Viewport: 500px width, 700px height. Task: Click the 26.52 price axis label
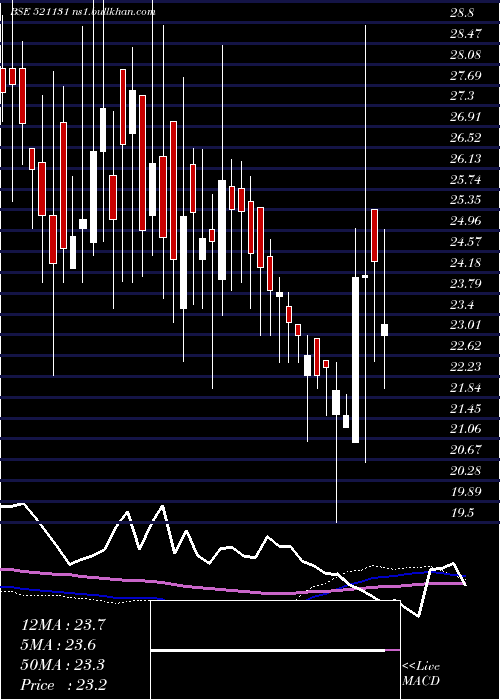[465, 138]
